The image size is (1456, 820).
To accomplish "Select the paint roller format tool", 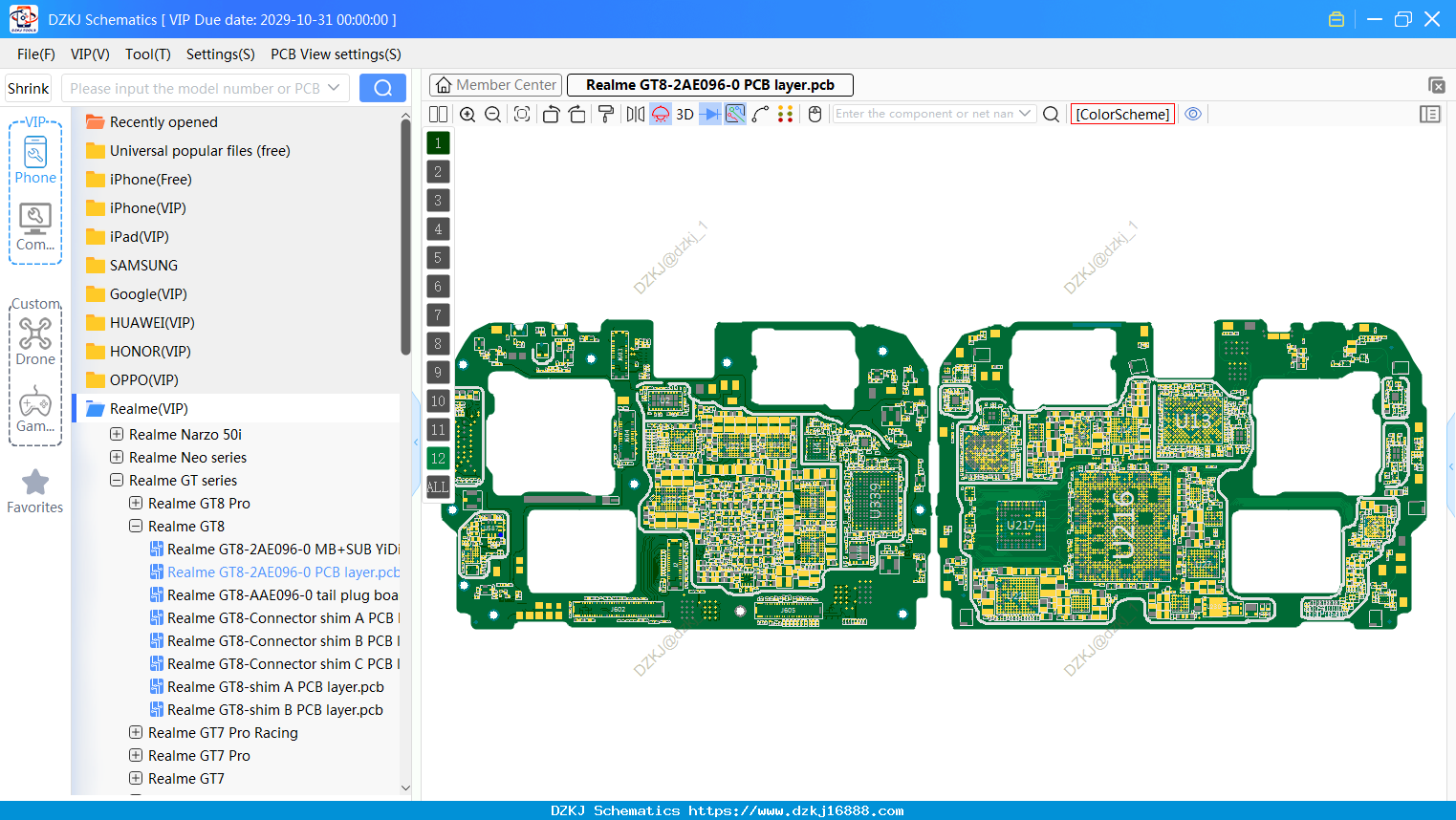I will 606,115.
